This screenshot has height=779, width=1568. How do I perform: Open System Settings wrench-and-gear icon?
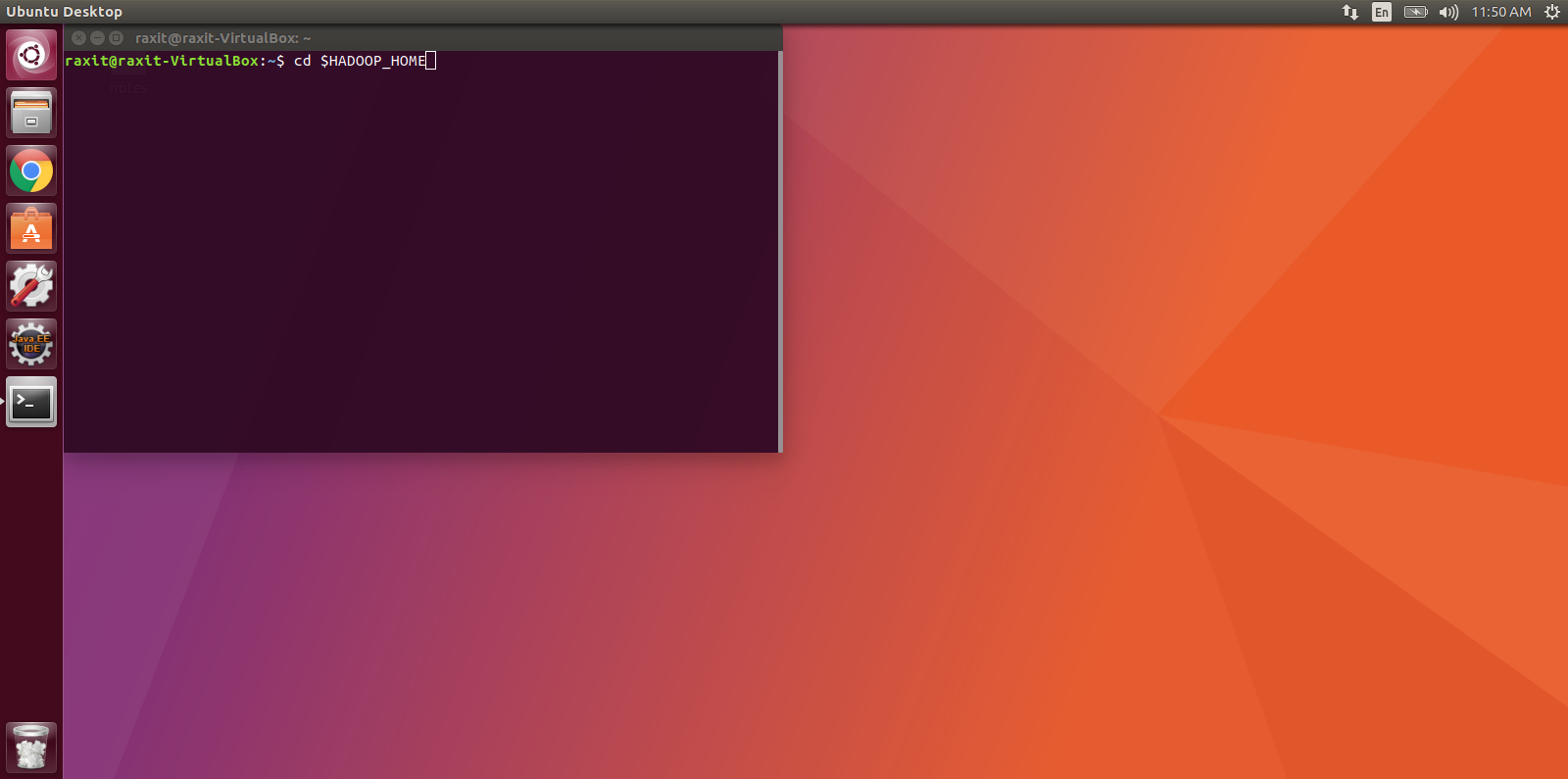point(31,286)
